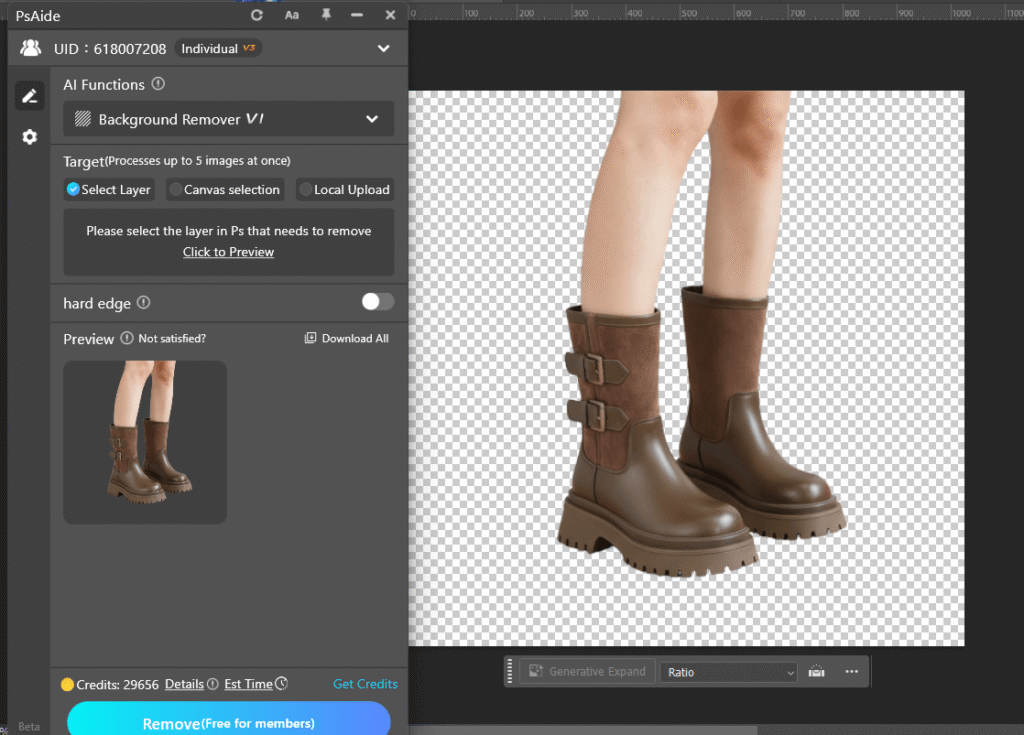Pin the PsAide window using the pin icon
1024x735 pixels.
coord(324,15)
